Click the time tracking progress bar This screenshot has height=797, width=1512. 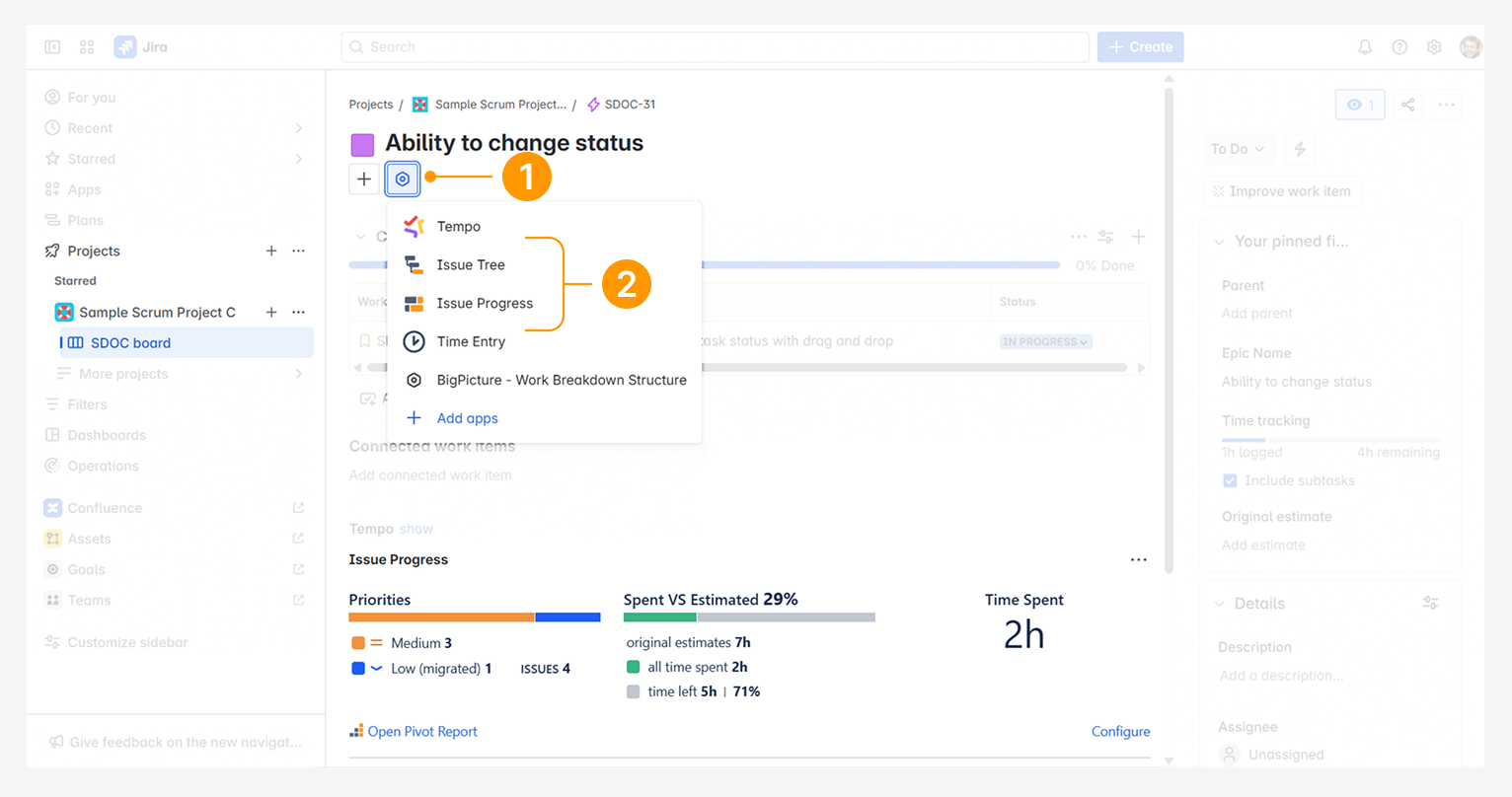[1330, 439]
